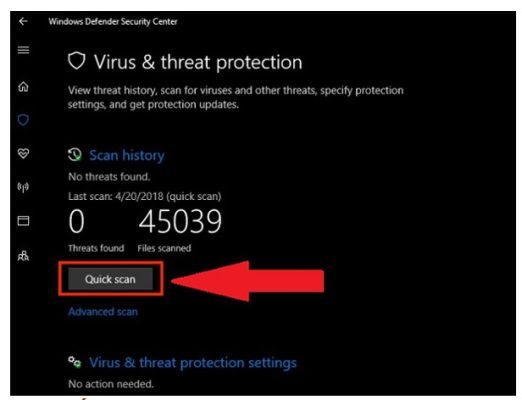
Task: Go back using the back arrow
Action: [23, 22]
